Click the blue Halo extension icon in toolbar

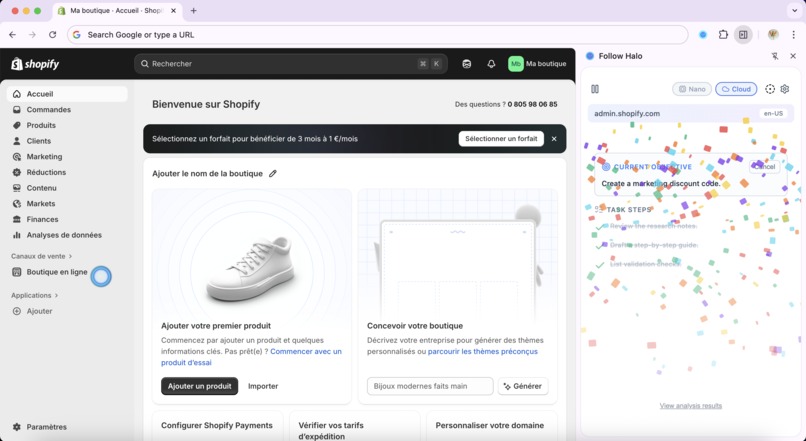(703, 34)
